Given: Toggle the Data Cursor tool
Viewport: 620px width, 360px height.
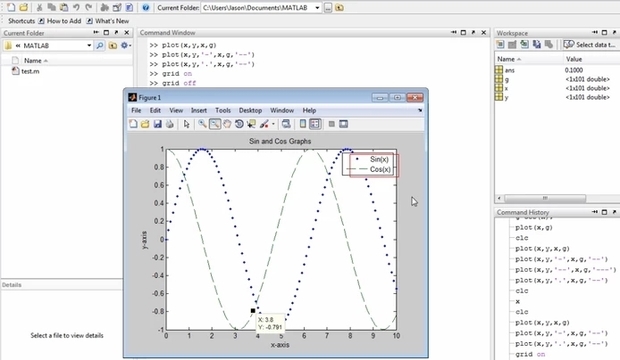Looking at the screenshot, I should click(x=251, y=124).
